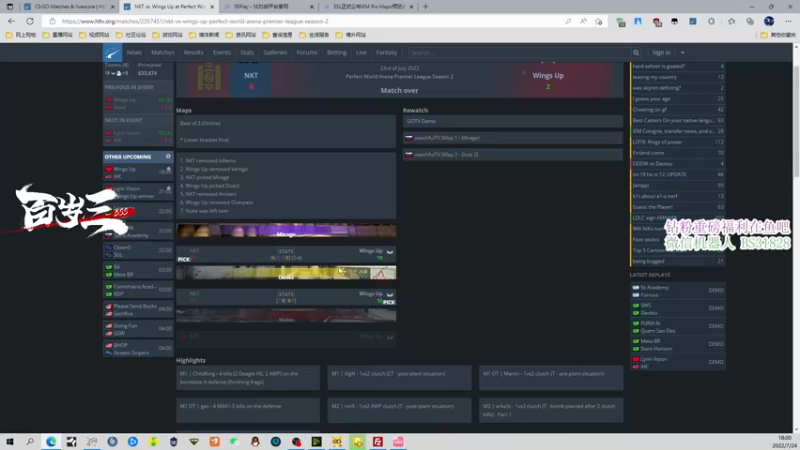The height and width of the screenshot is (450, 800).
Task: Open the XigN 1vs2 clutch highlight
Action: (x=399, y=378)
